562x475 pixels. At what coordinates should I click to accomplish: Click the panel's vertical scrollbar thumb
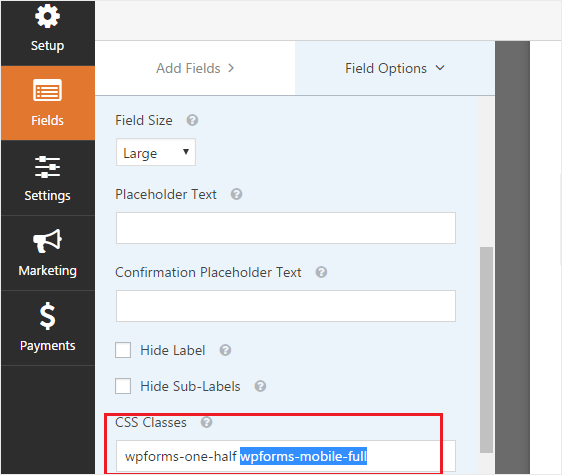(x=486, y=350)
